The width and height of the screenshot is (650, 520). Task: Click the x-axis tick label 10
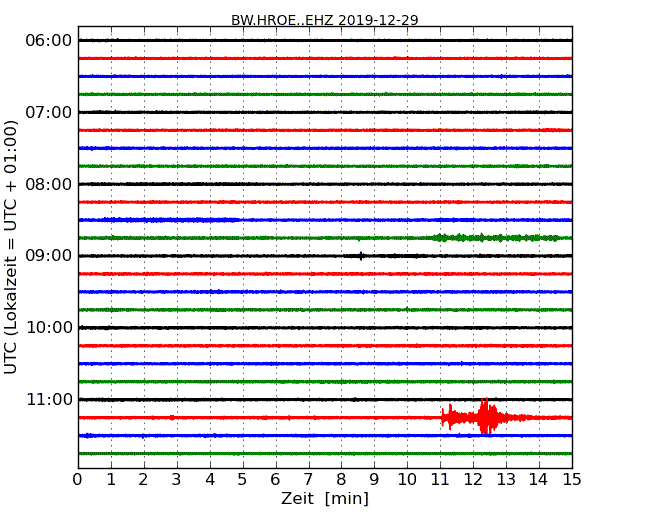tap(407, 479)
